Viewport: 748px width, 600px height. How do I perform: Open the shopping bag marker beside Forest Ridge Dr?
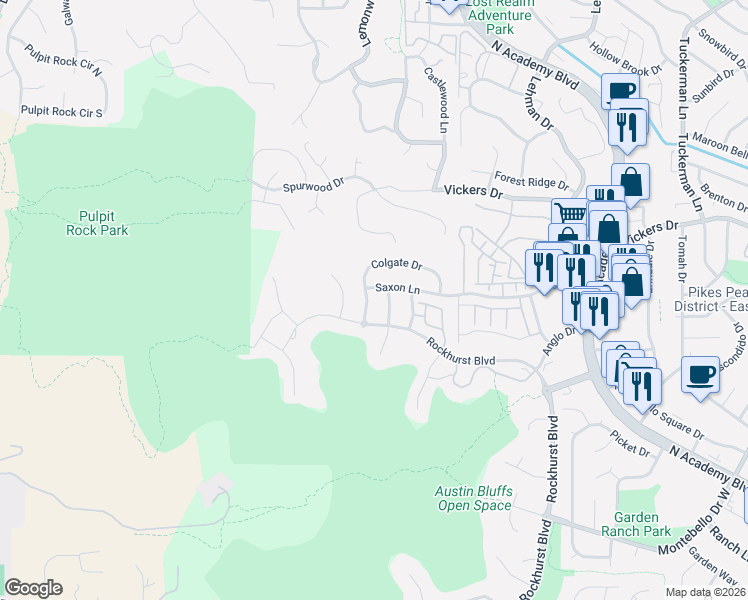(630, 182)
